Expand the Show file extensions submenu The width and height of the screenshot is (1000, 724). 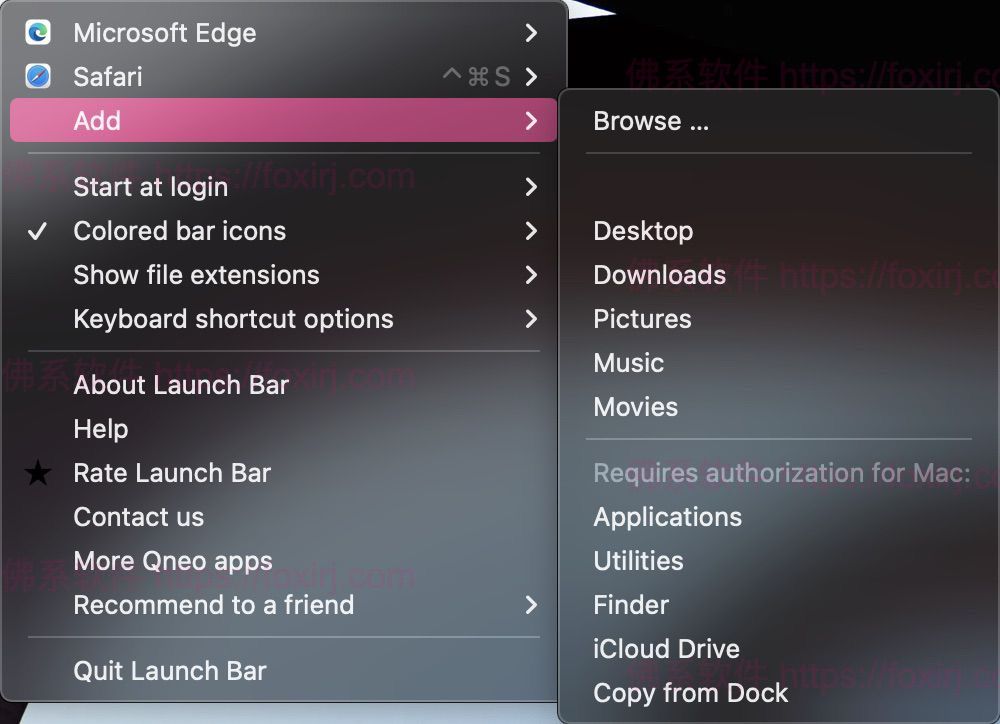[531, 275]
